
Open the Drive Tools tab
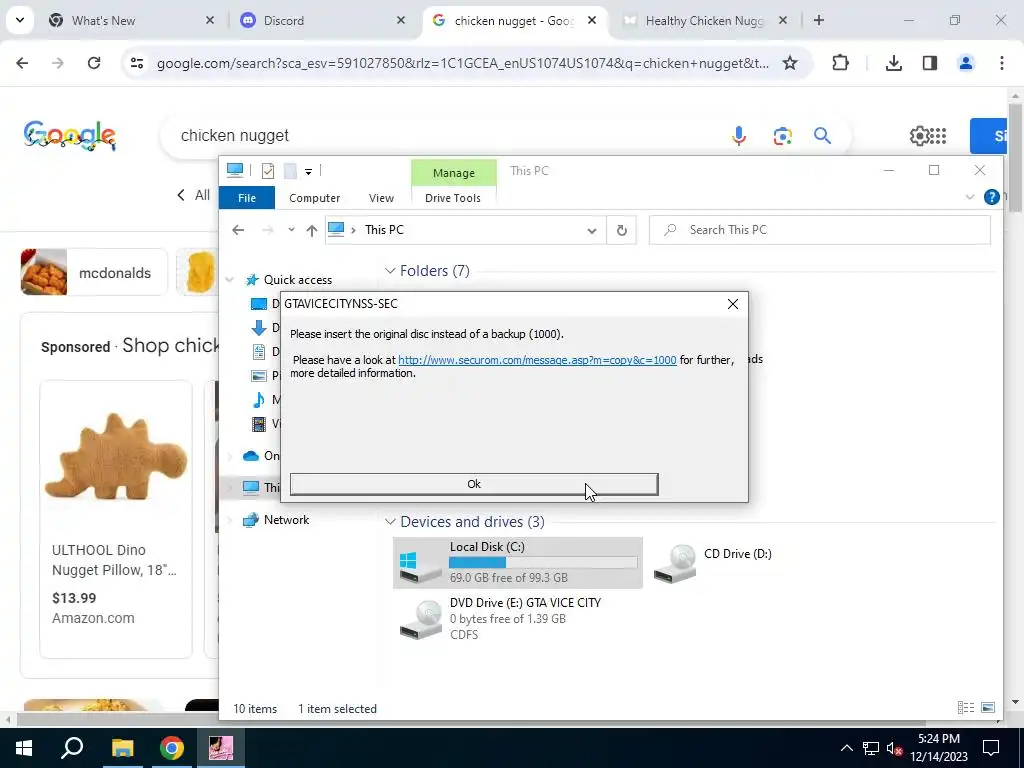(x=453, y=198)
